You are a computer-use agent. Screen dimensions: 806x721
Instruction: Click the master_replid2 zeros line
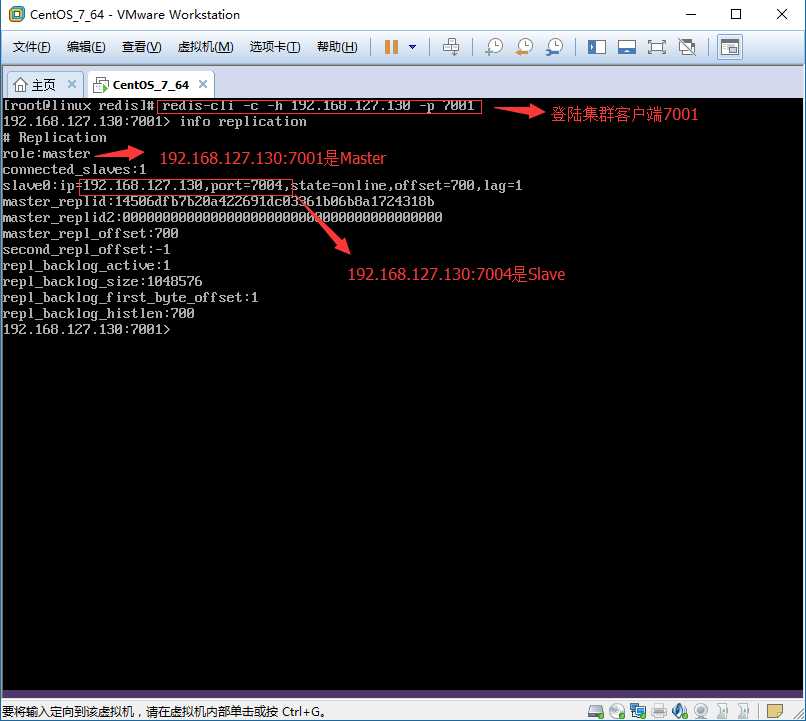pos(222,217)
